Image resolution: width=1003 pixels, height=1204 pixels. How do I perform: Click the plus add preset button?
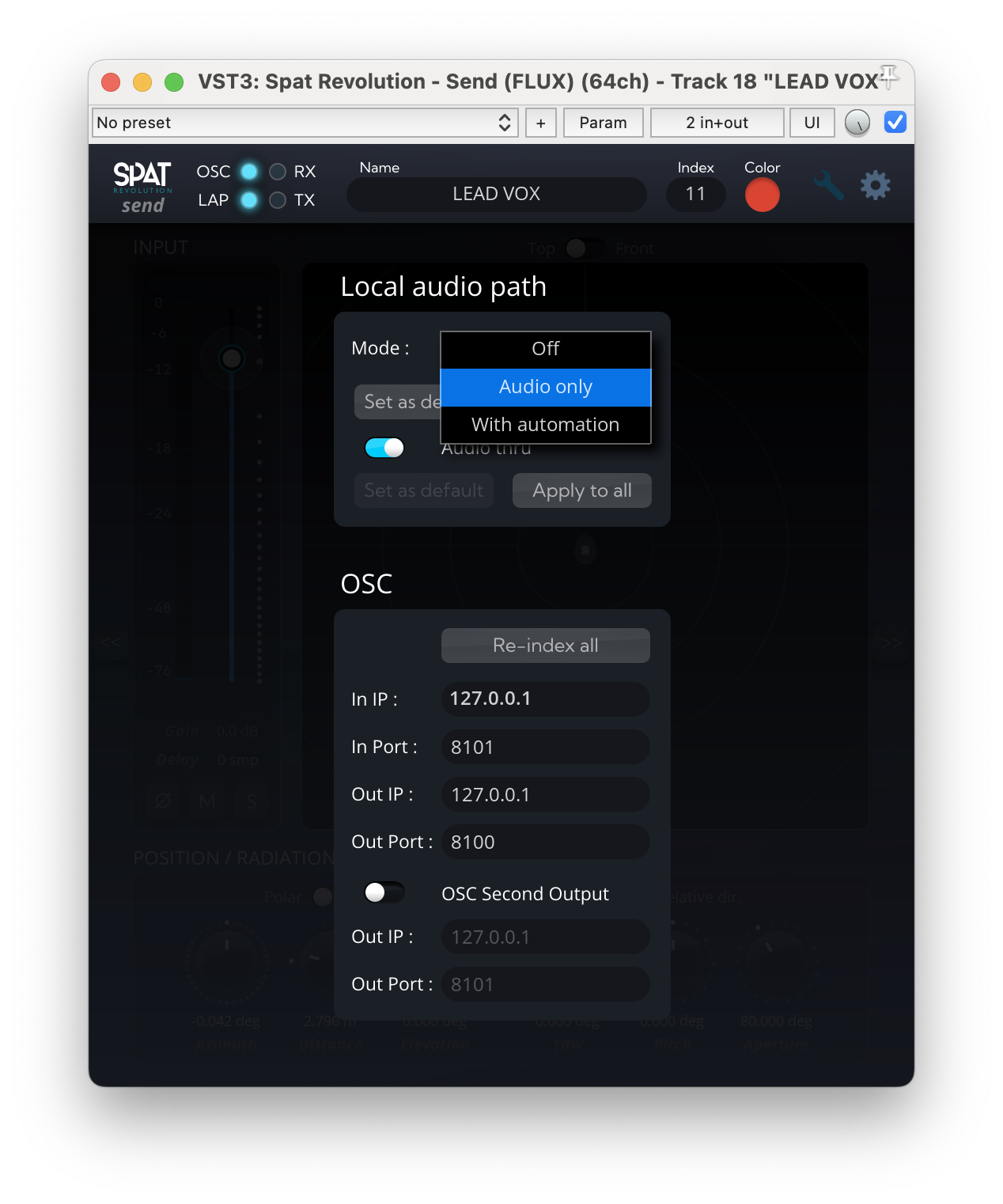[541, 123]
